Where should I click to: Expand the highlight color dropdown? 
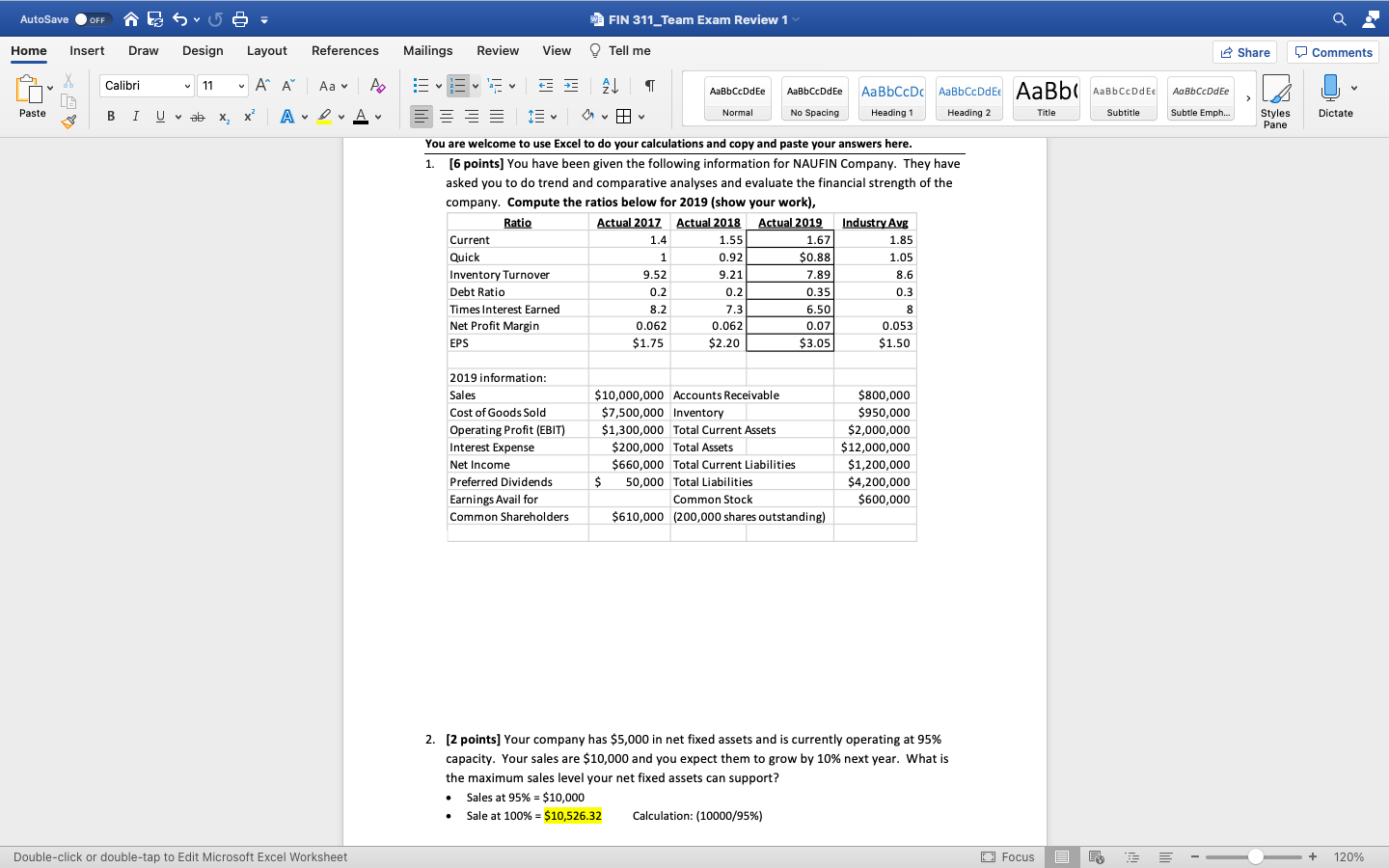pyautogui.click(x=340, y=116)
